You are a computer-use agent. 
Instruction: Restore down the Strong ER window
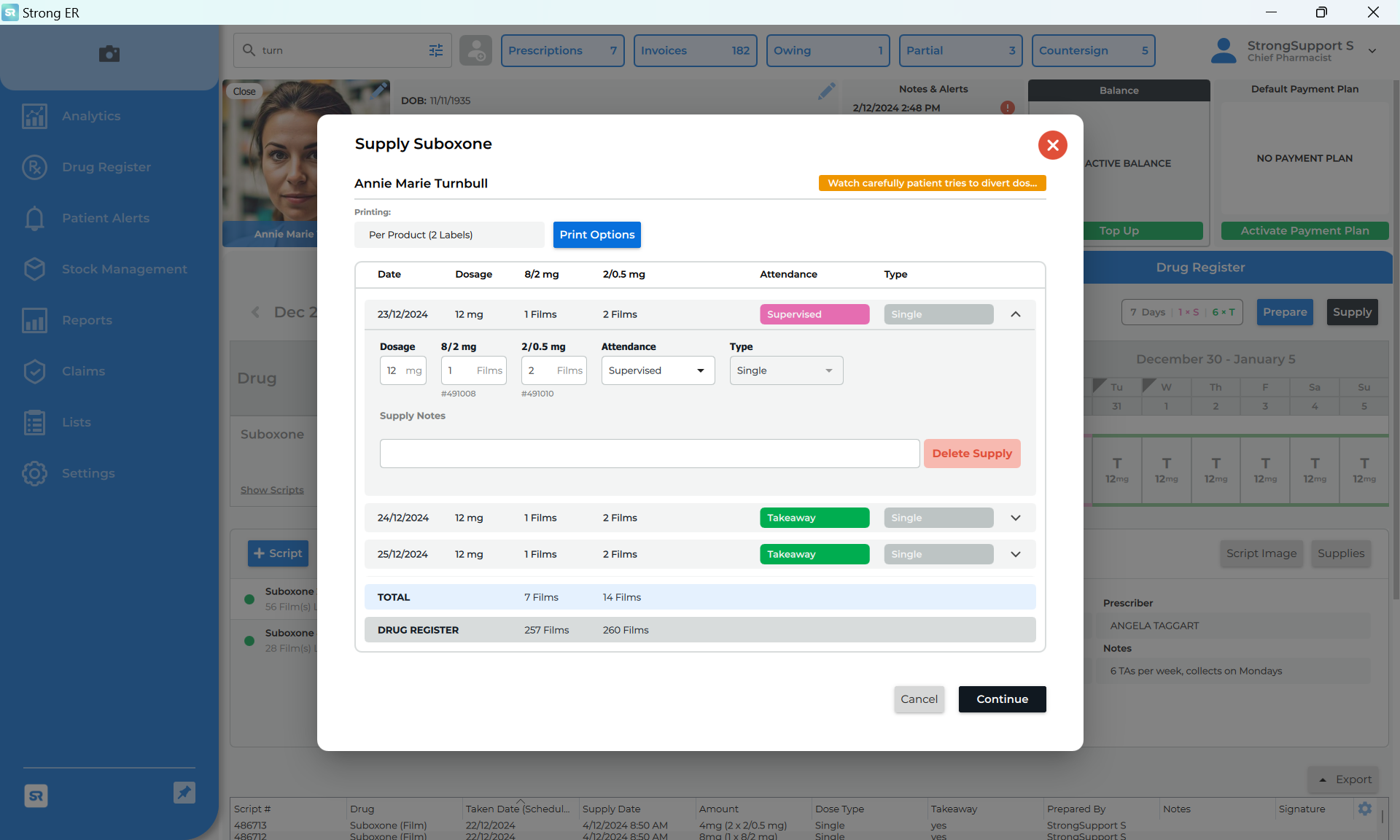(x=1321, y=12)
